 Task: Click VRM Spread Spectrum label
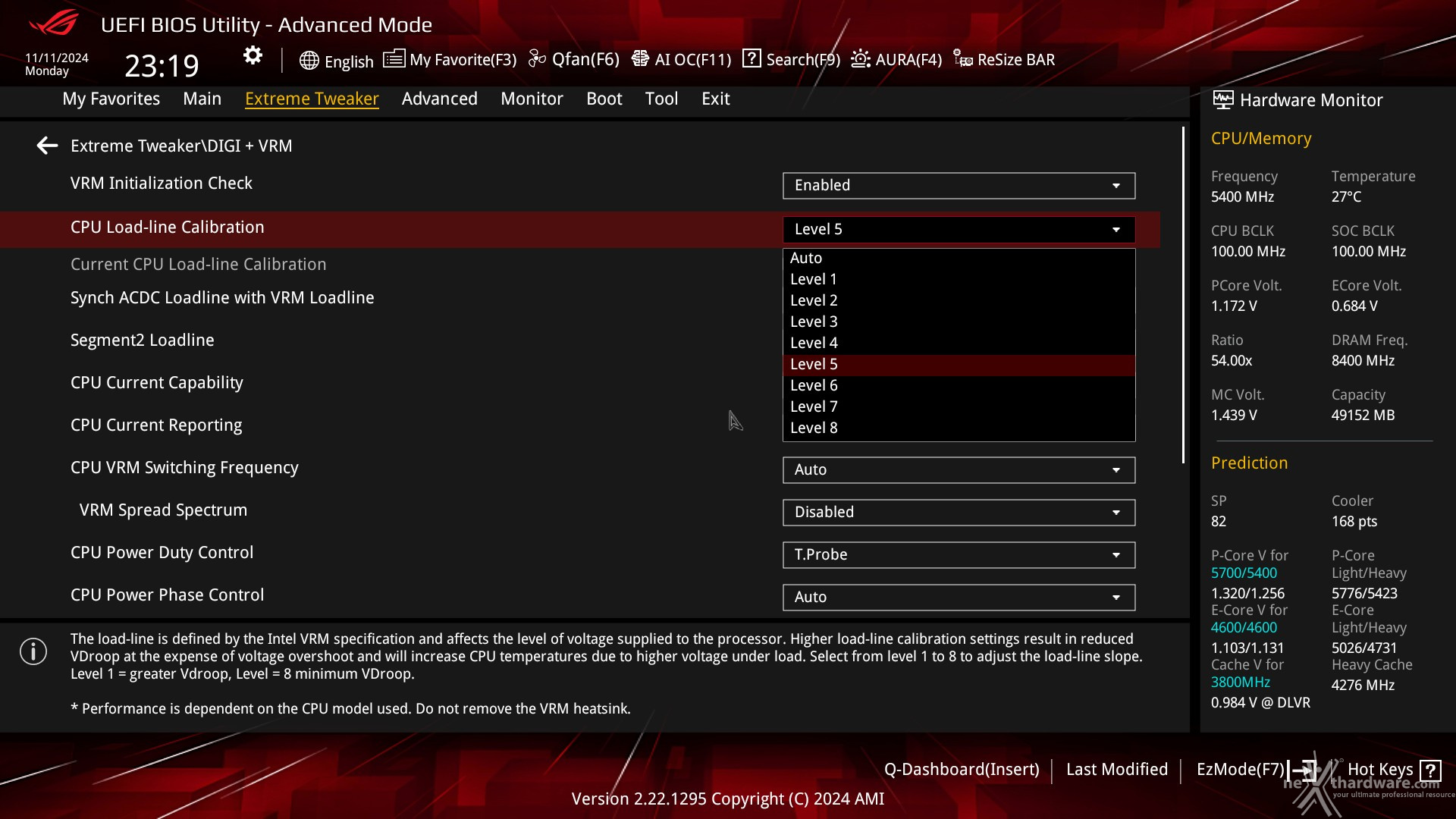(x=164, y=510)
